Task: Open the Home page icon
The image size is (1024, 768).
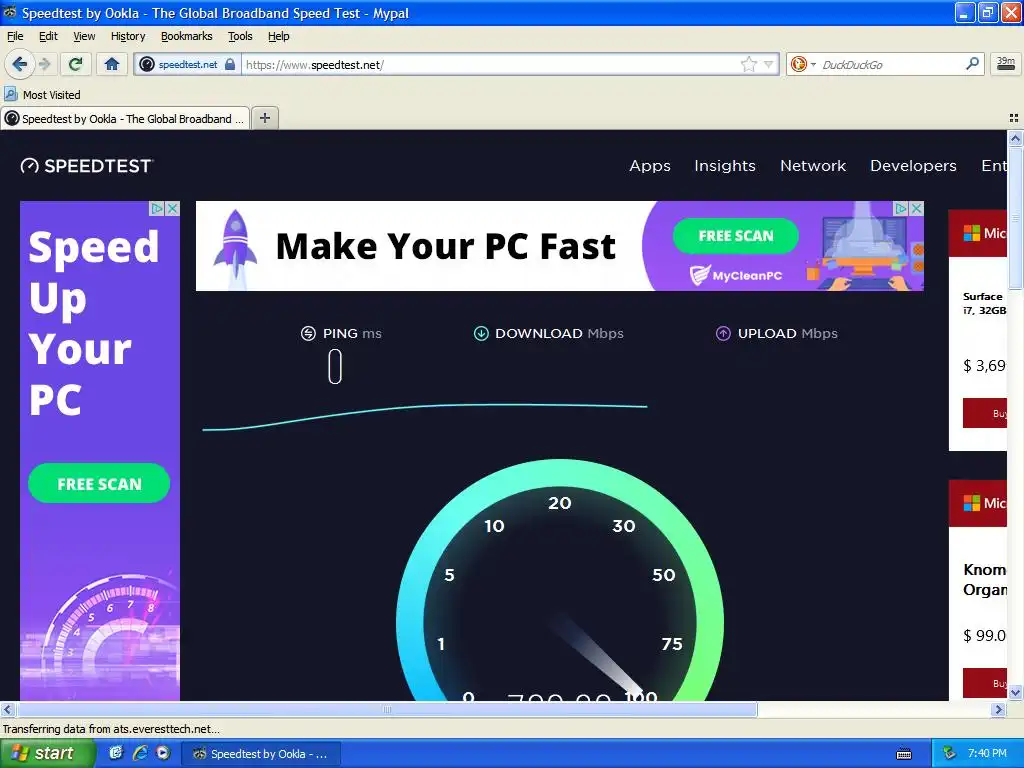Action: point(112,64)
